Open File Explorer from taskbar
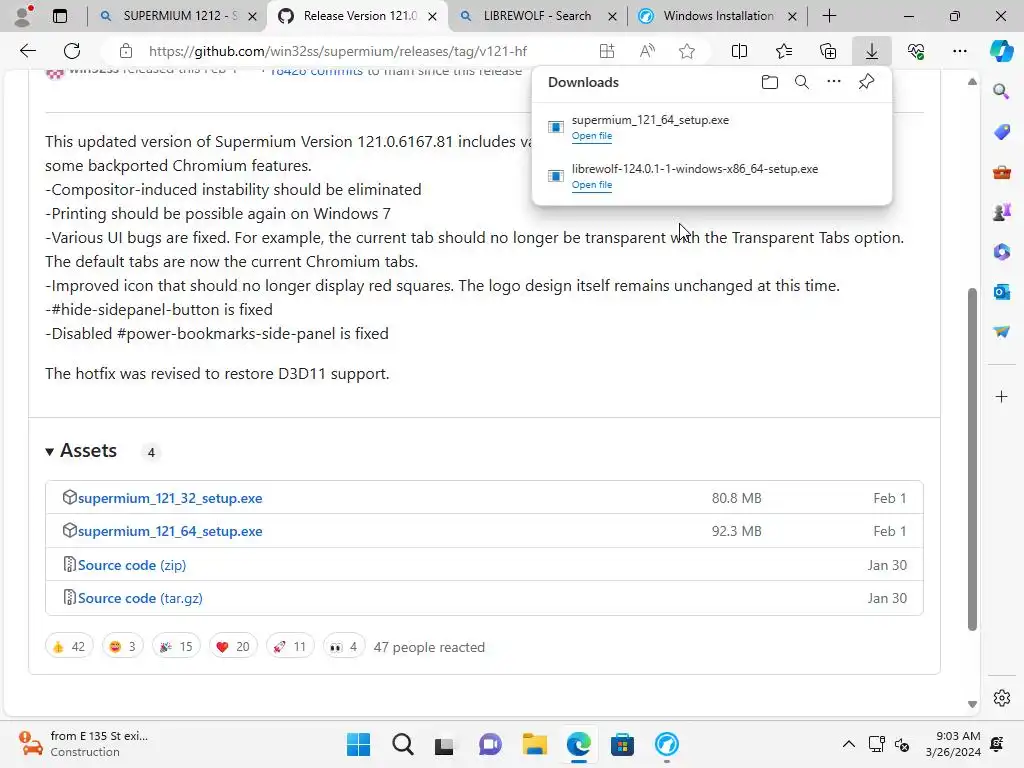The height and width of the screenshot is (768, 1024). 534,744
